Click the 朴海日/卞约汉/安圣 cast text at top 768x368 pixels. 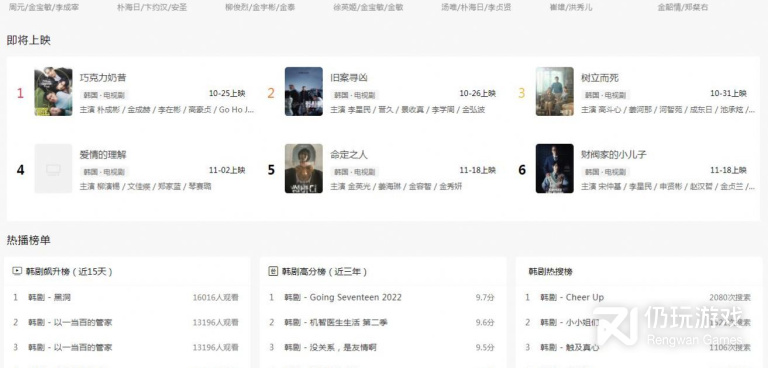click(x=152, y=7)
